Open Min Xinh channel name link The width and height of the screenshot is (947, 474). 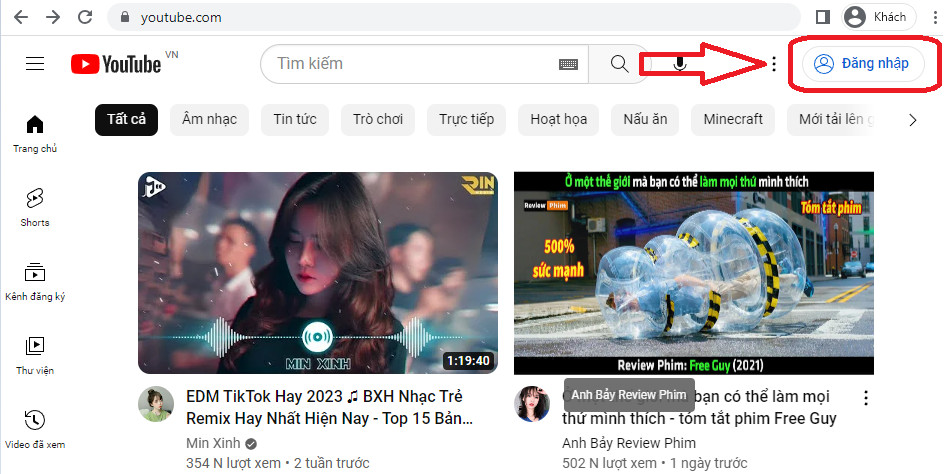point(213,443)
